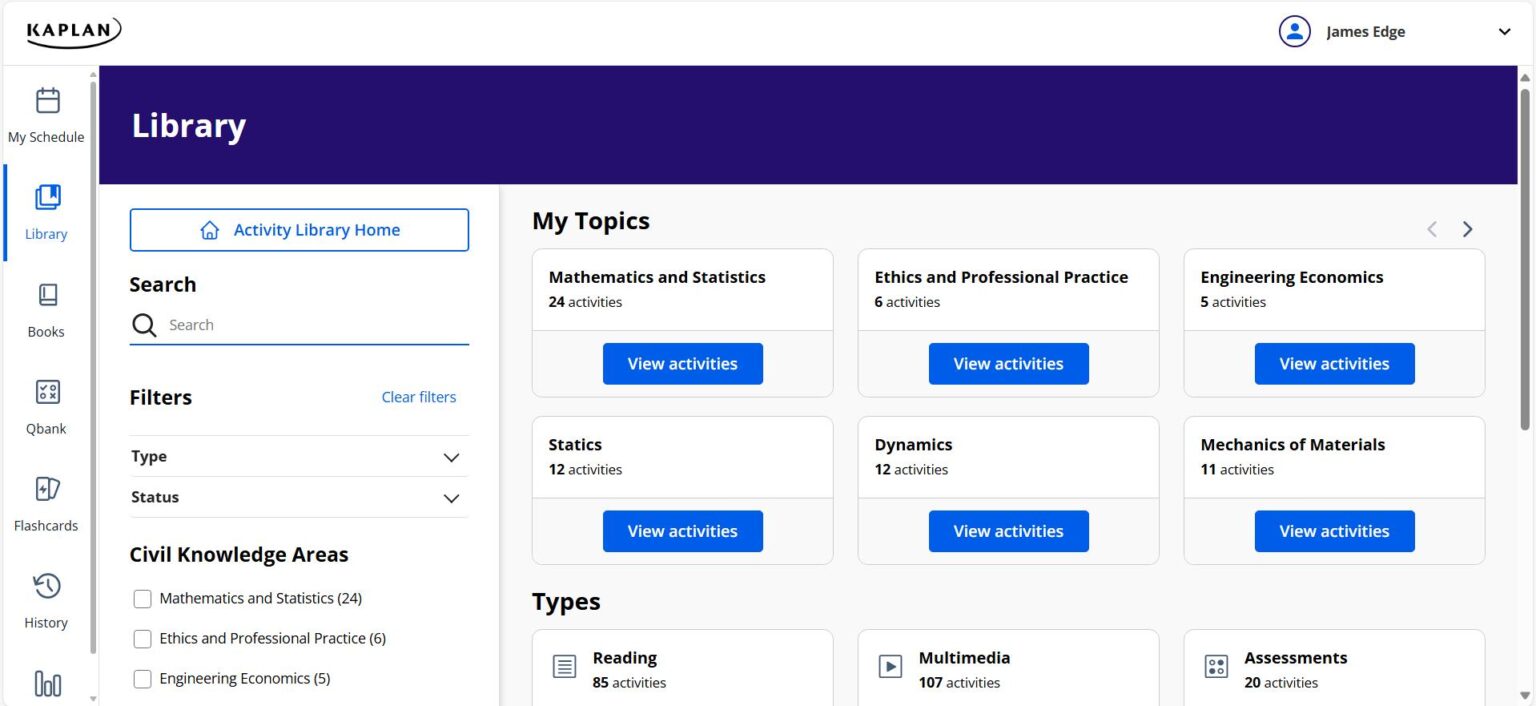Open the Flashcards sidebar icon

[x=47, y=489]
